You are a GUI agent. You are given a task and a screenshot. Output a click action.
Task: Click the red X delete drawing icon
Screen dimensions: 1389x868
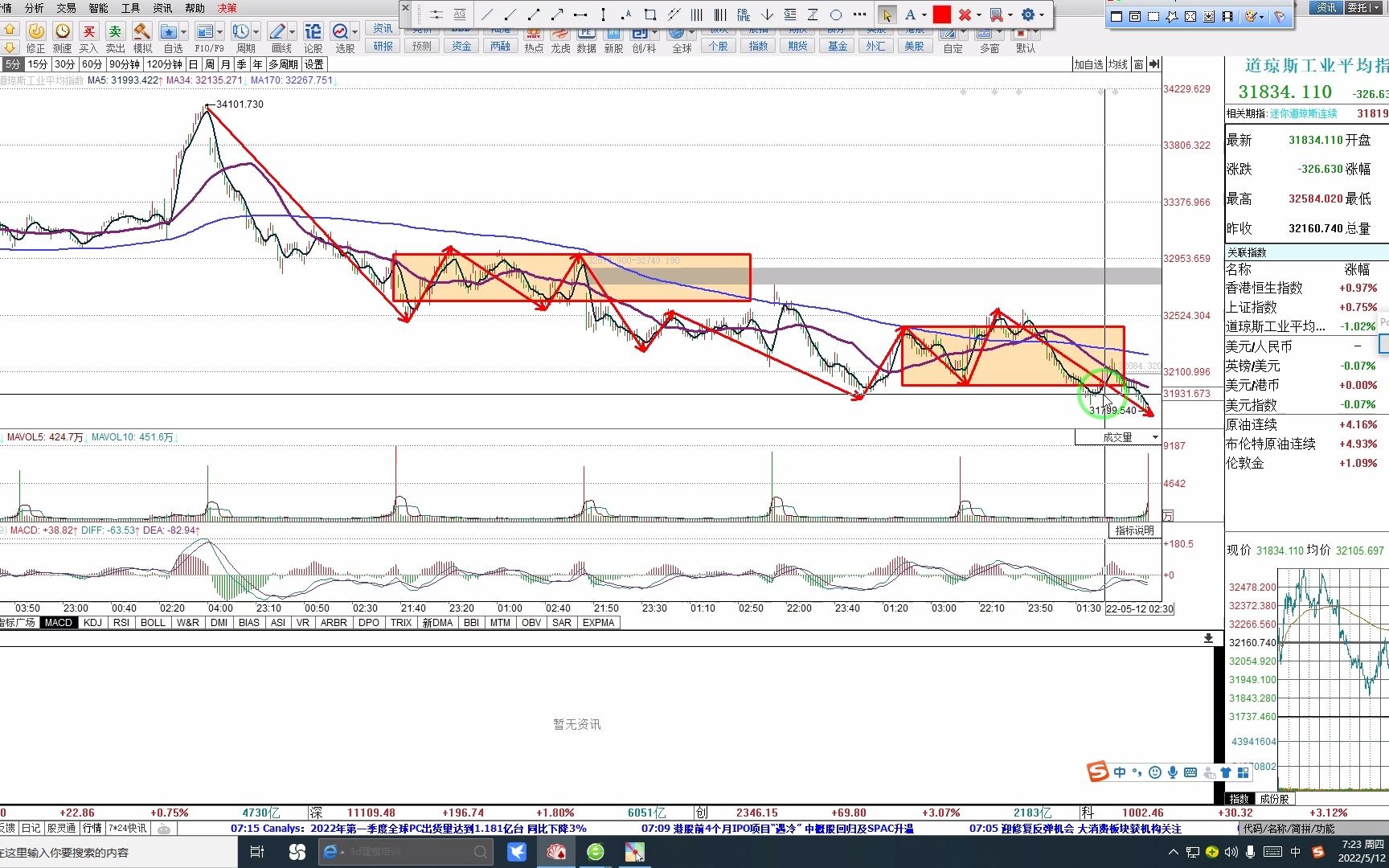point(965,14)
